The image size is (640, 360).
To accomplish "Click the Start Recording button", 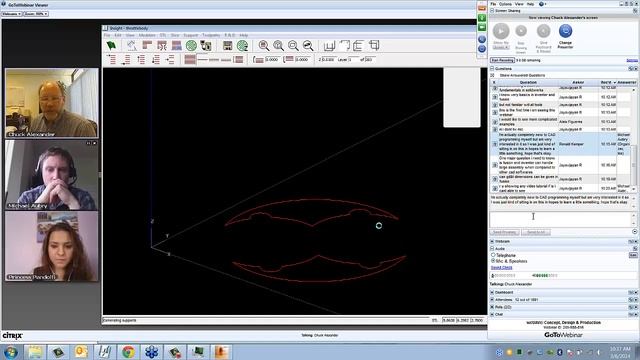I will [502, 60].
